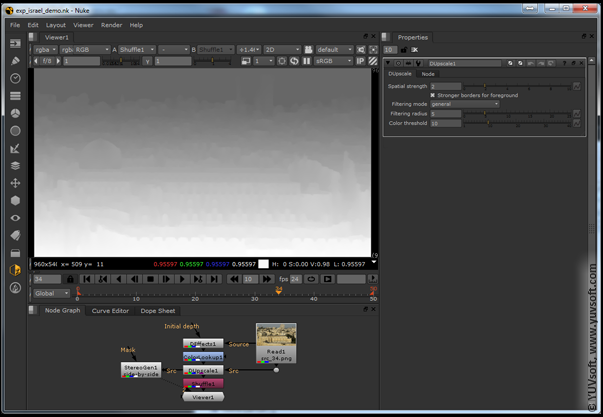The width and height of the screenshot is (603, 417).
Task: Open the Render menu
Action: [x=112, y=25]
